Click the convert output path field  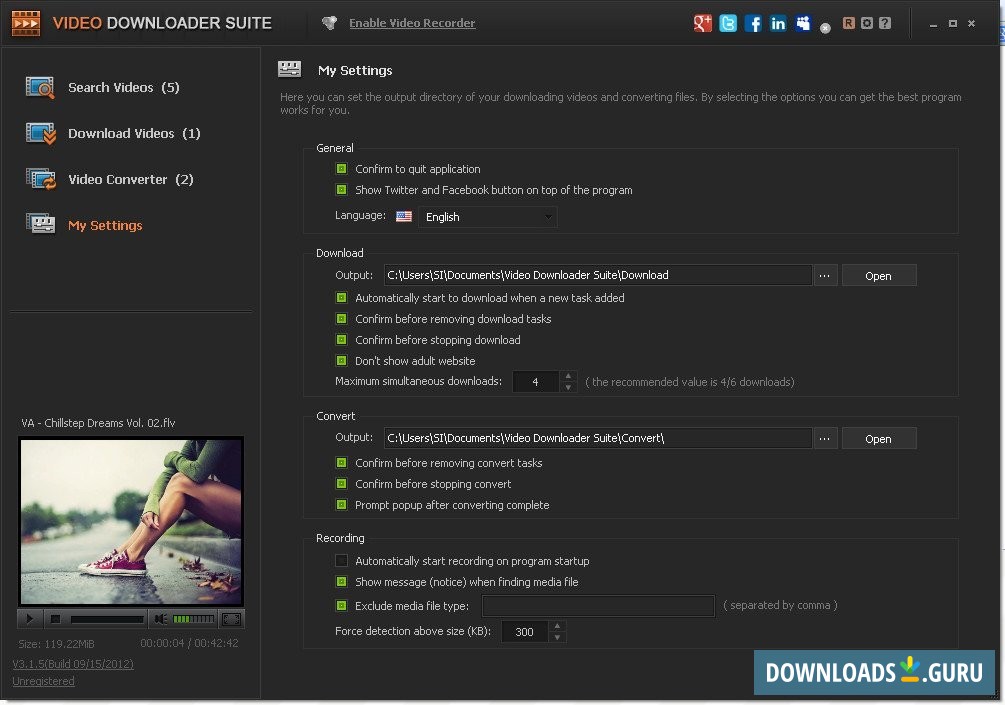tap(598, 438)
